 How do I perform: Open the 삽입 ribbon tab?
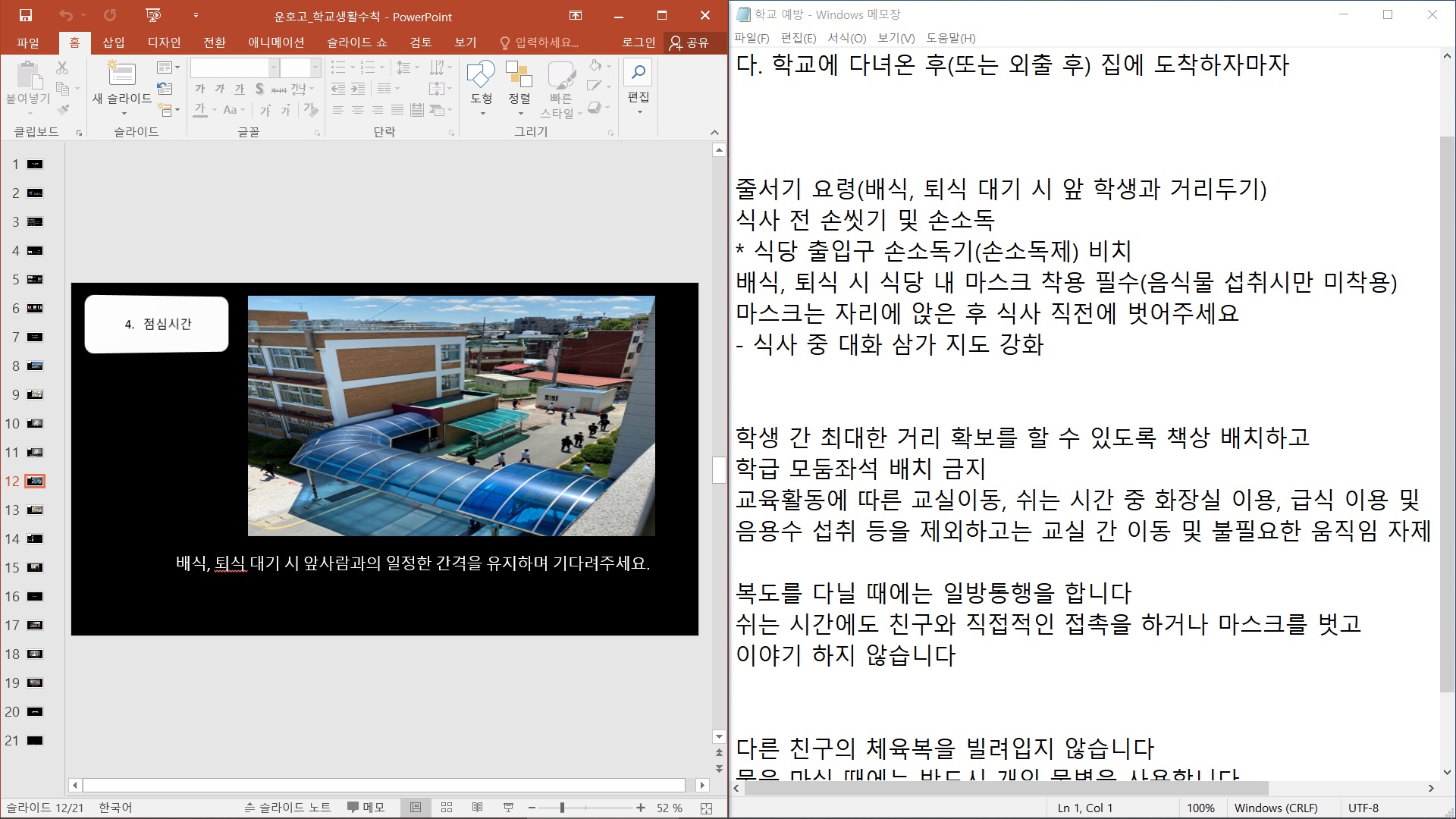pyautogui.click(x=114, y=42)
